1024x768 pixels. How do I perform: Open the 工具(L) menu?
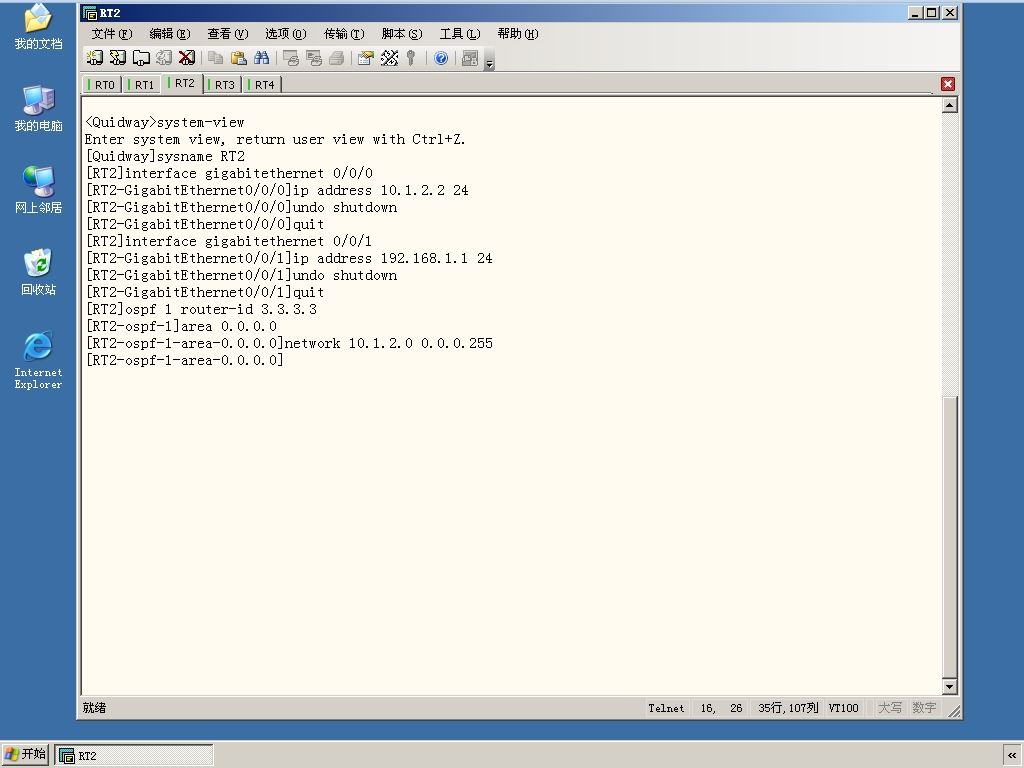point(460,34)
